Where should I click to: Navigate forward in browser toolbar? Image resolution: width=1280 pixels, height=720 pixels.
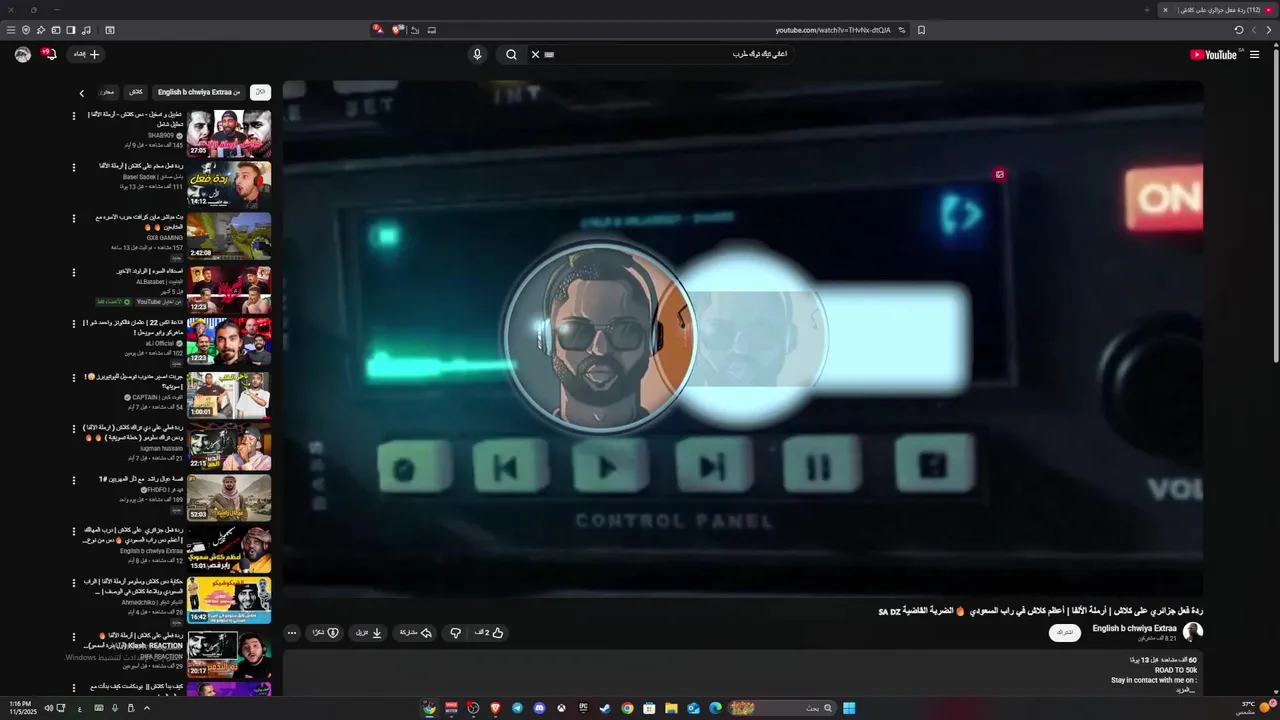pos(1254,30)
